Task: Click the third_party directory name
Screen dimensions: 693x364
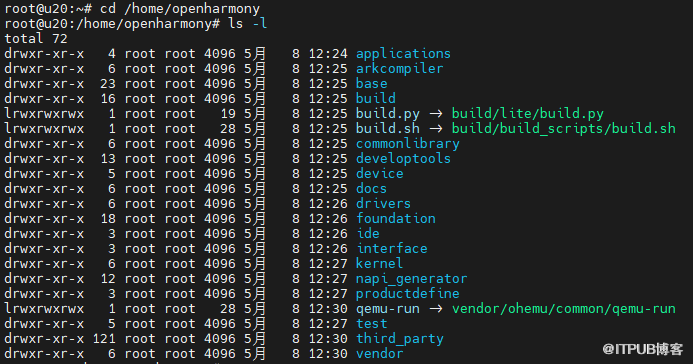Action: point(399,339)
